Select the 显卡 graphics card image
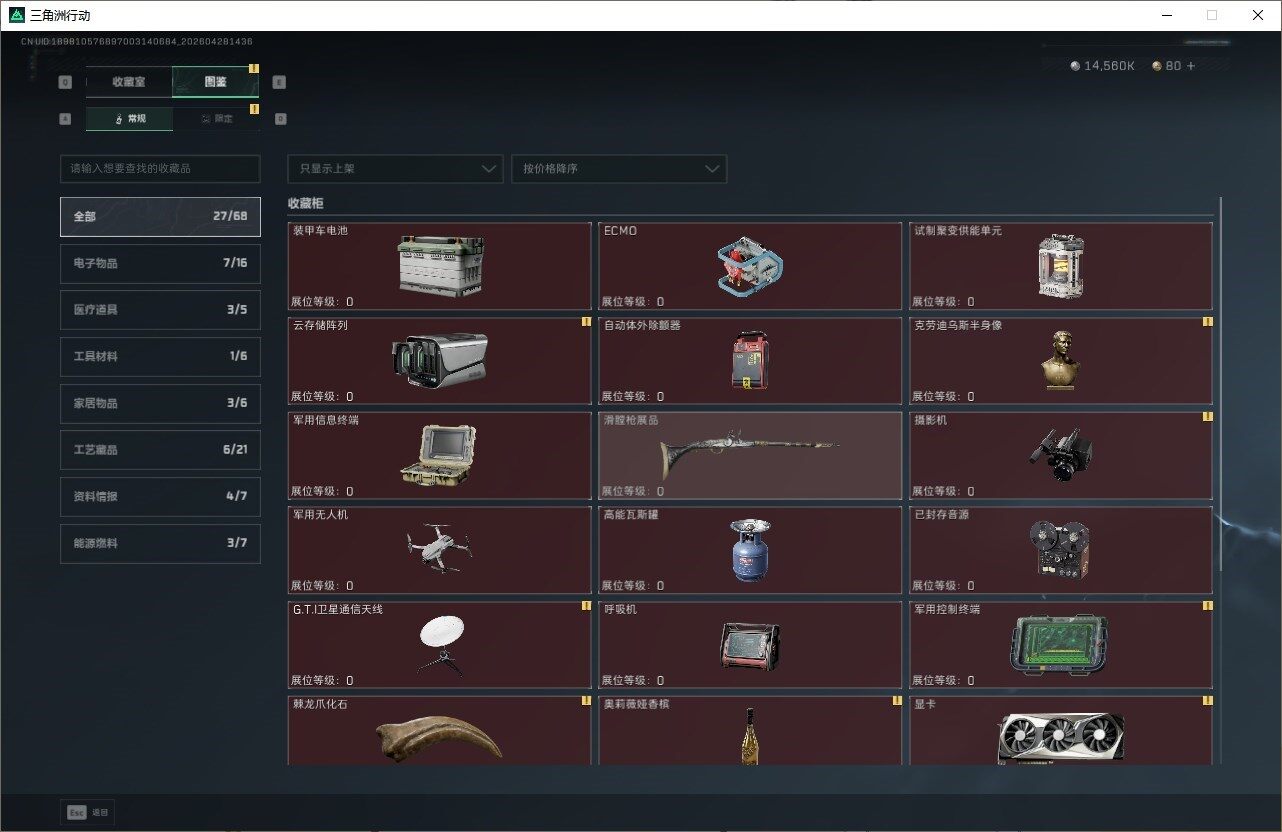The height and width of the screenshot is (832, 1282). pyautogui.click(x=1061, y=741)
